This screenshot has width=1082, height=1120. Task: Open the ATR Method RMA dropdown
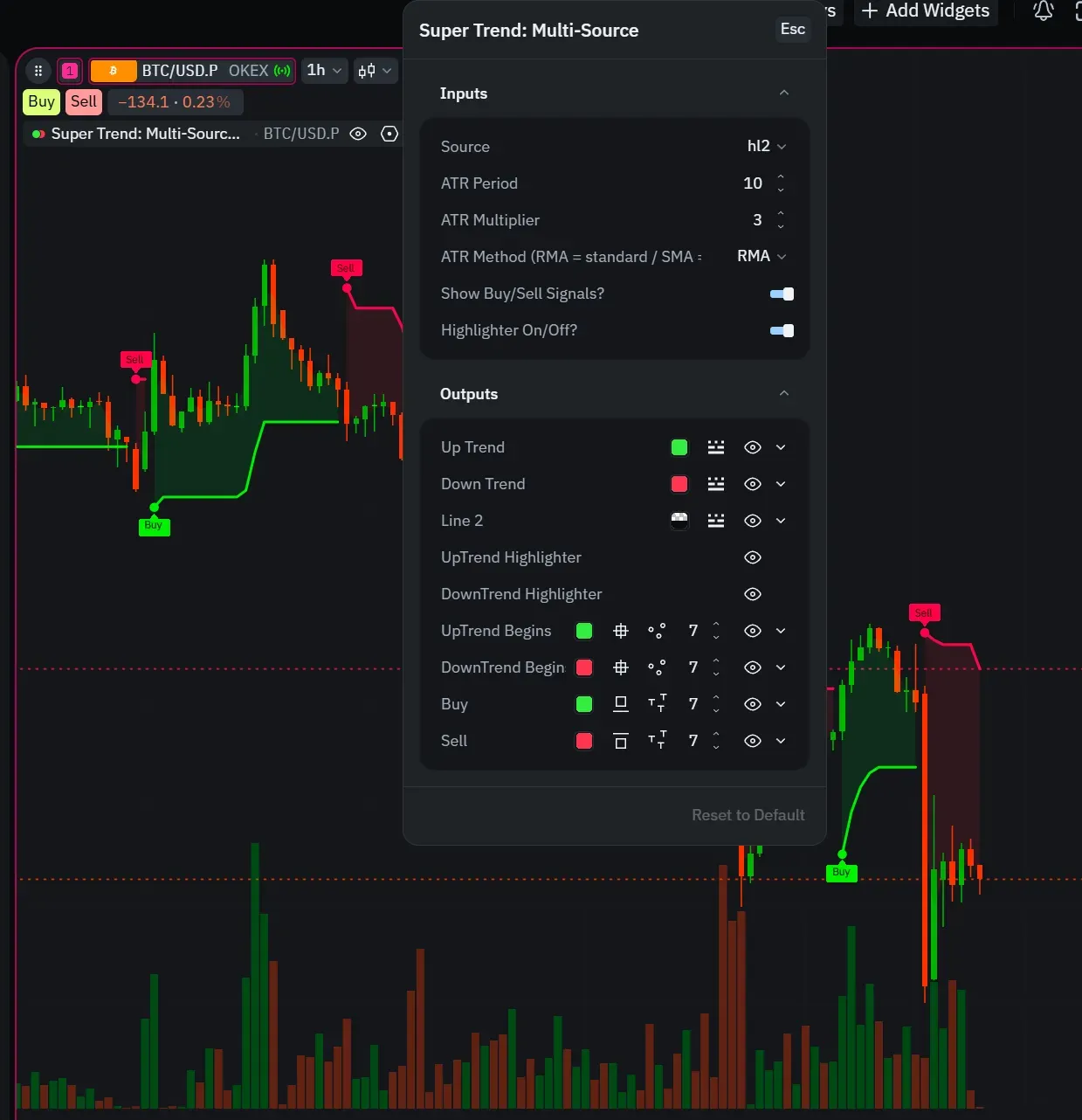762,256
